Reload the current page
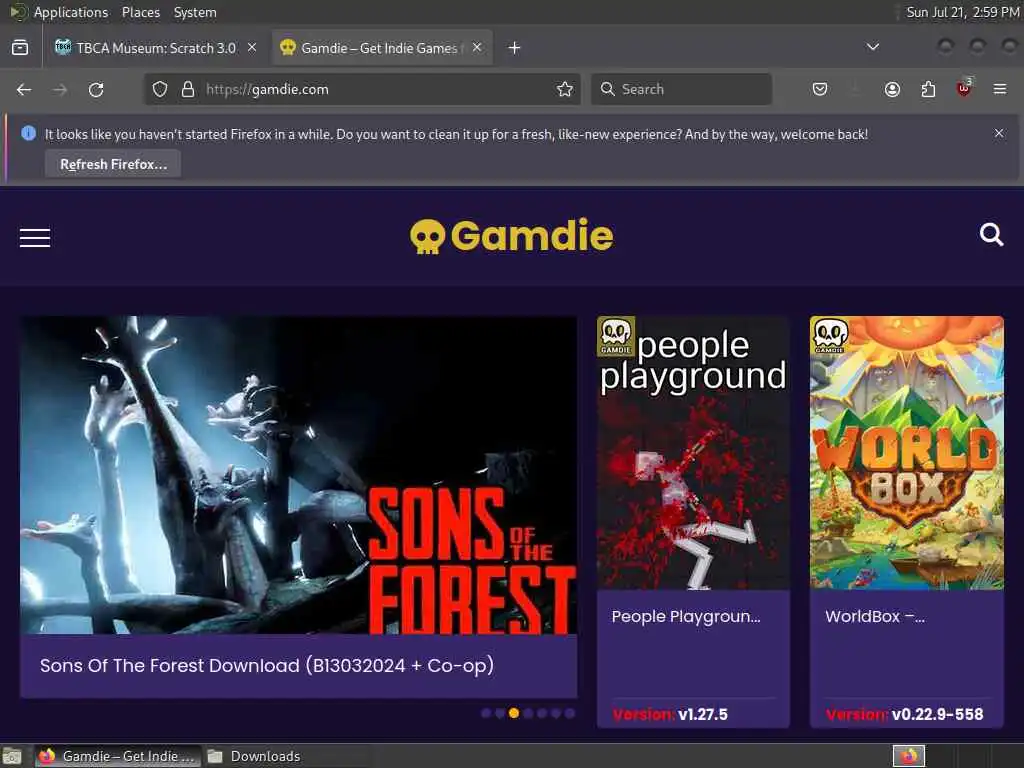1024x768 pixels. (96, 89)
